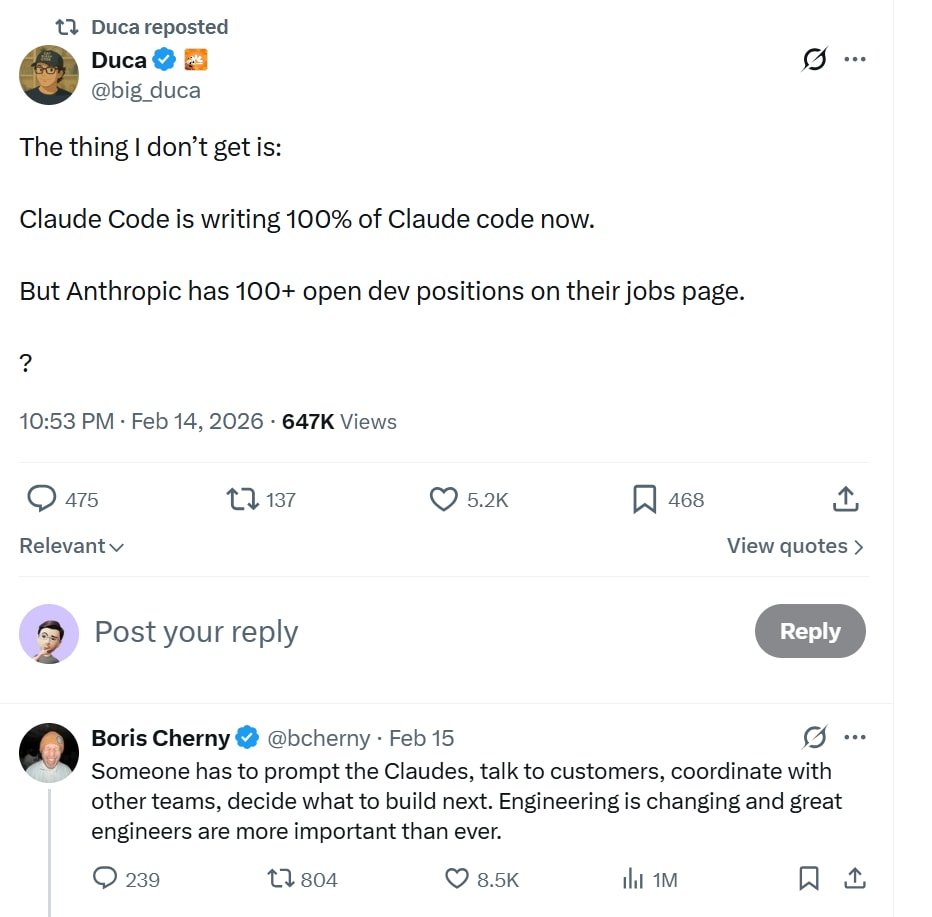Click the reply bubble icon showing 475
This screenshot has width=932, height=917.
click(42, 499)
